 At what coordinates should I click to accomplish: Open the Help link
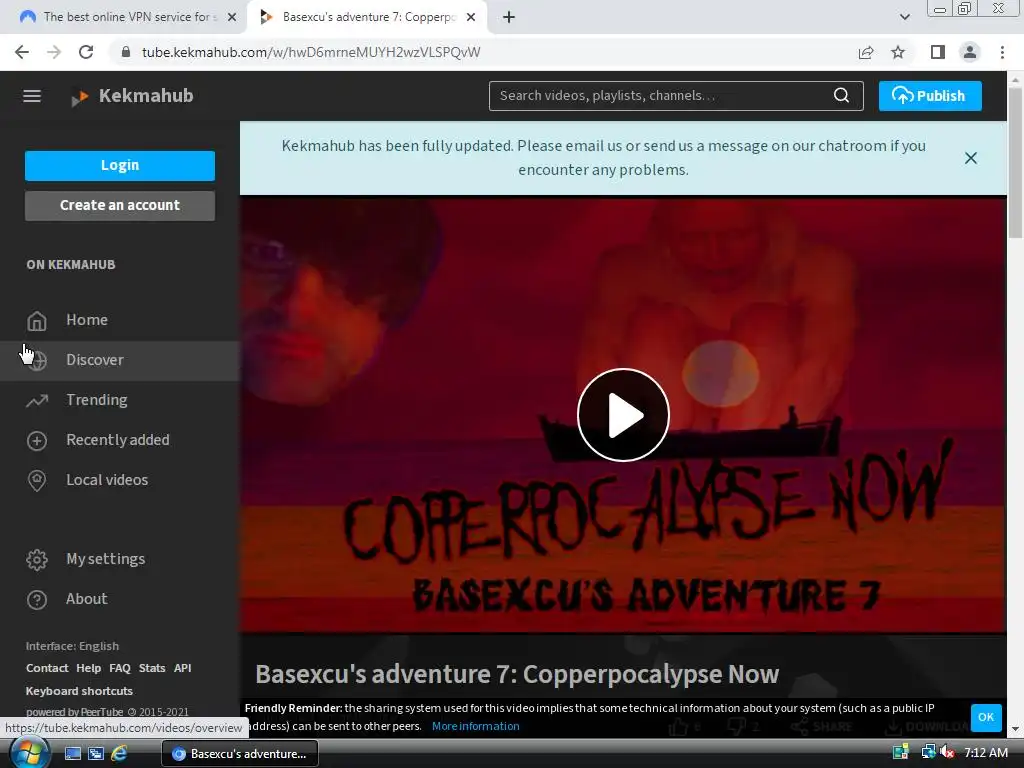88,668
